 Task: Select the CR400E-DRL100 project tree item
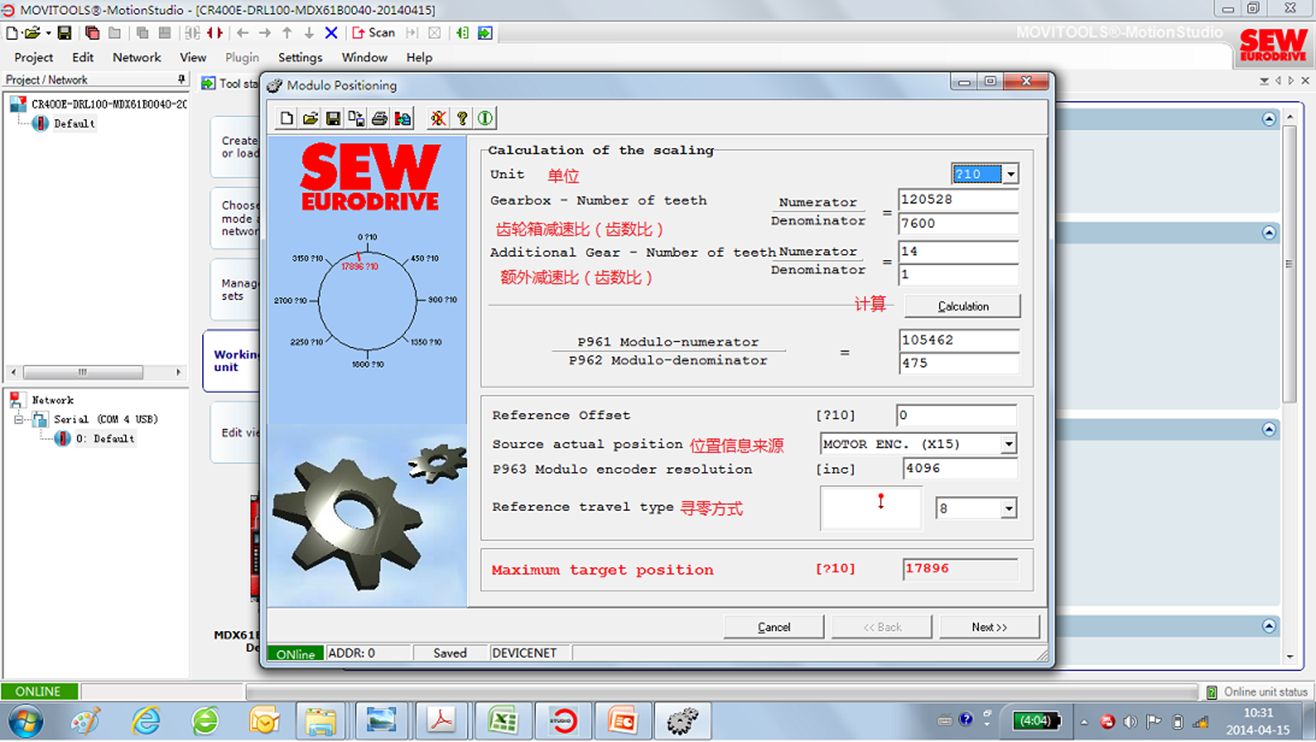pos(108,104)
